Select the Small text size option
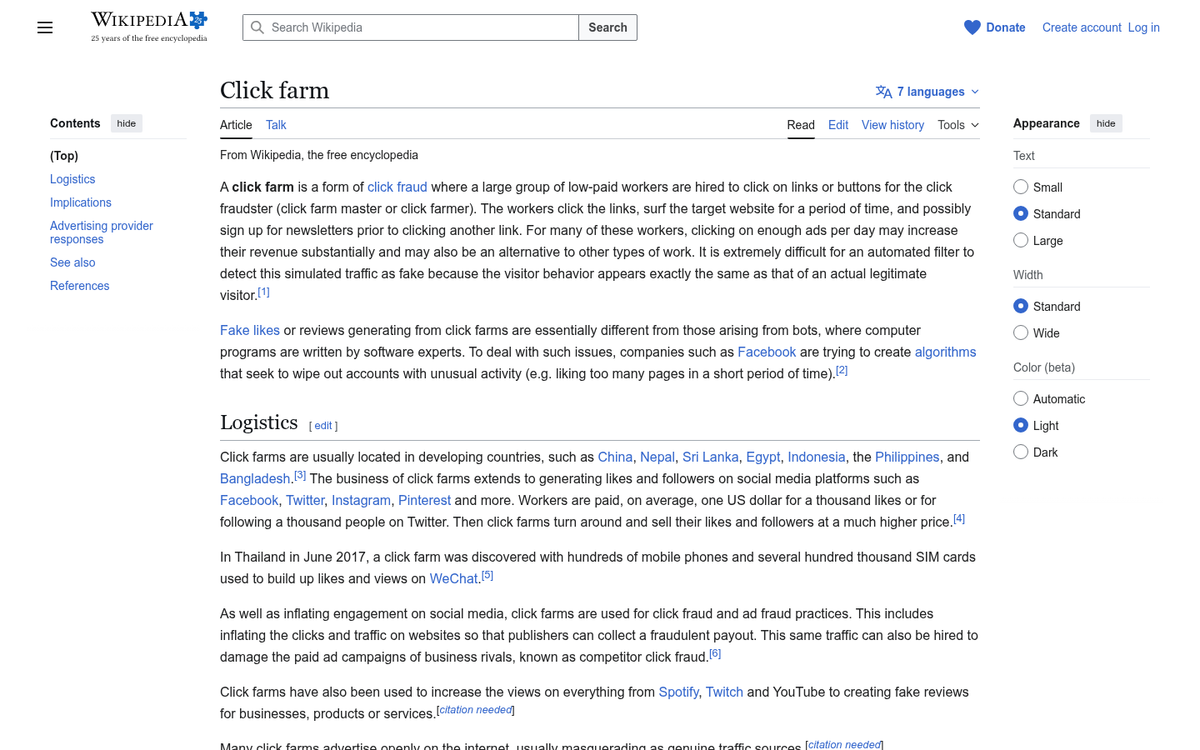Viewport: 1200px width, 750px height. click(1020, 187)
